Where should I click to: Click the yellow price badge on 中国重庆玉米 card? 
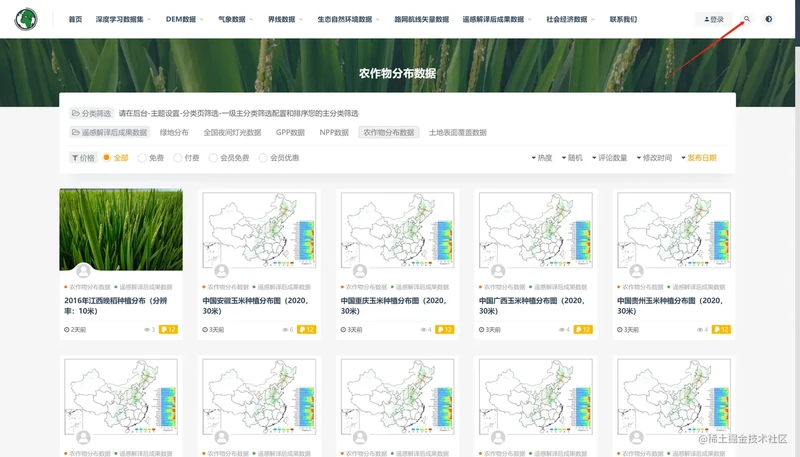click(x=445, y=329)
